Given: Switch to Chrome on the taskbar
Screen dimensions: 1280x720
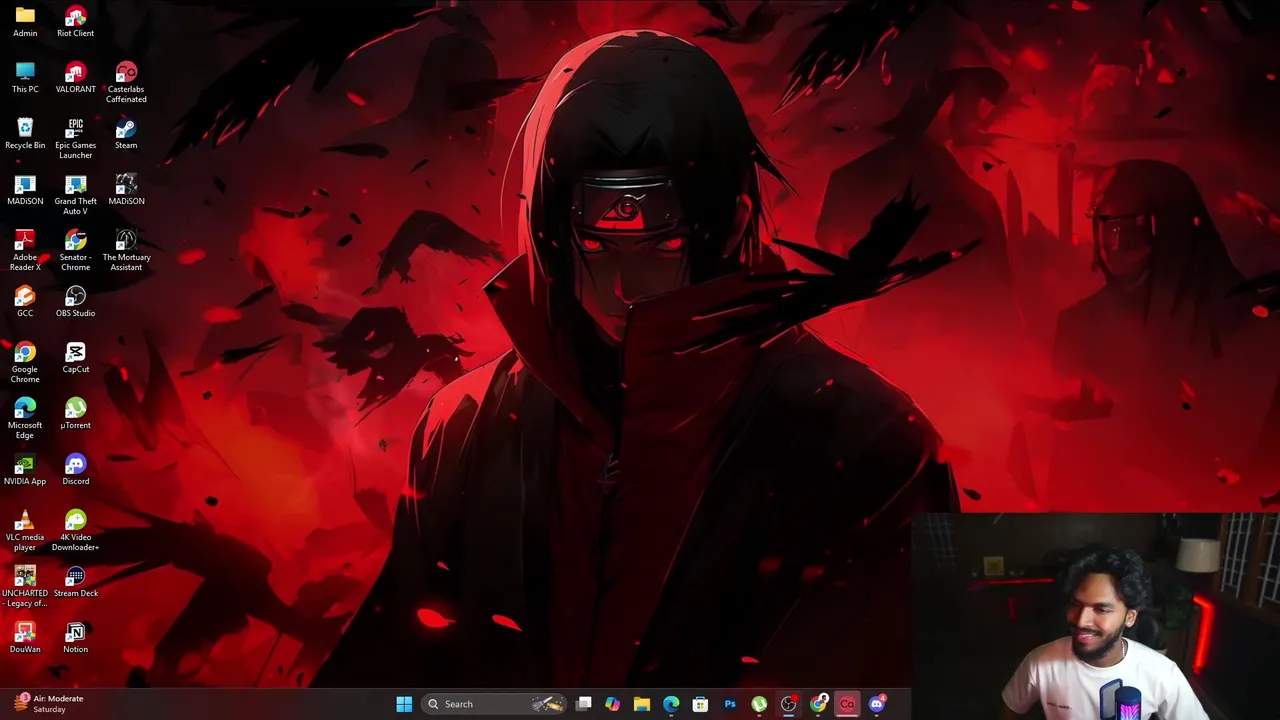Looking at the screenshot, I should click(x=818, y=704).
